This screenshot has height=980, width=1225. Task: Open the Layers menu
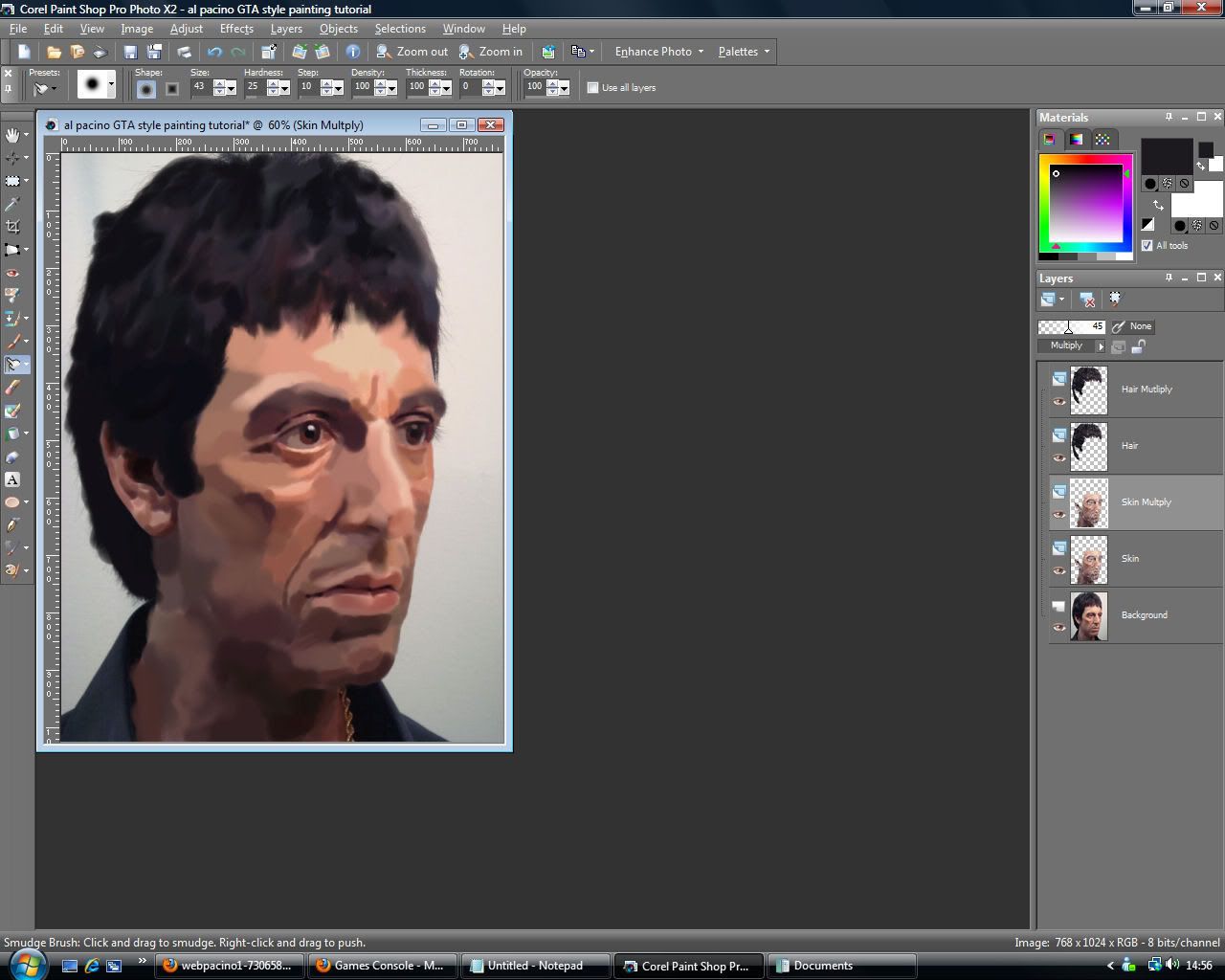point(286,29)
